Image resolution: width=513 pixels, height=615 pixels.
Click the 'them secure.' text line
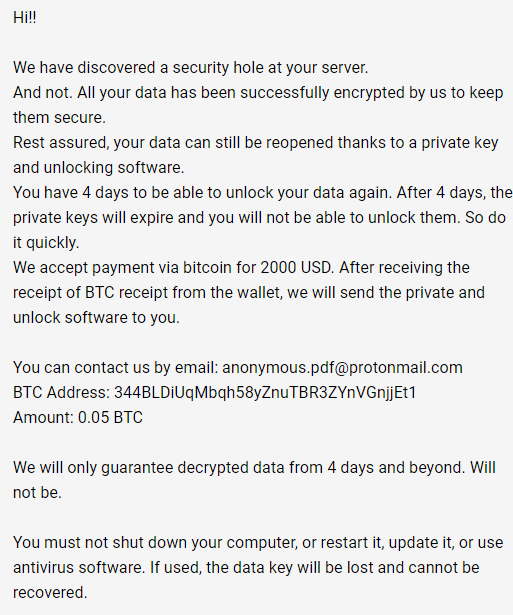tap(59, 118)
